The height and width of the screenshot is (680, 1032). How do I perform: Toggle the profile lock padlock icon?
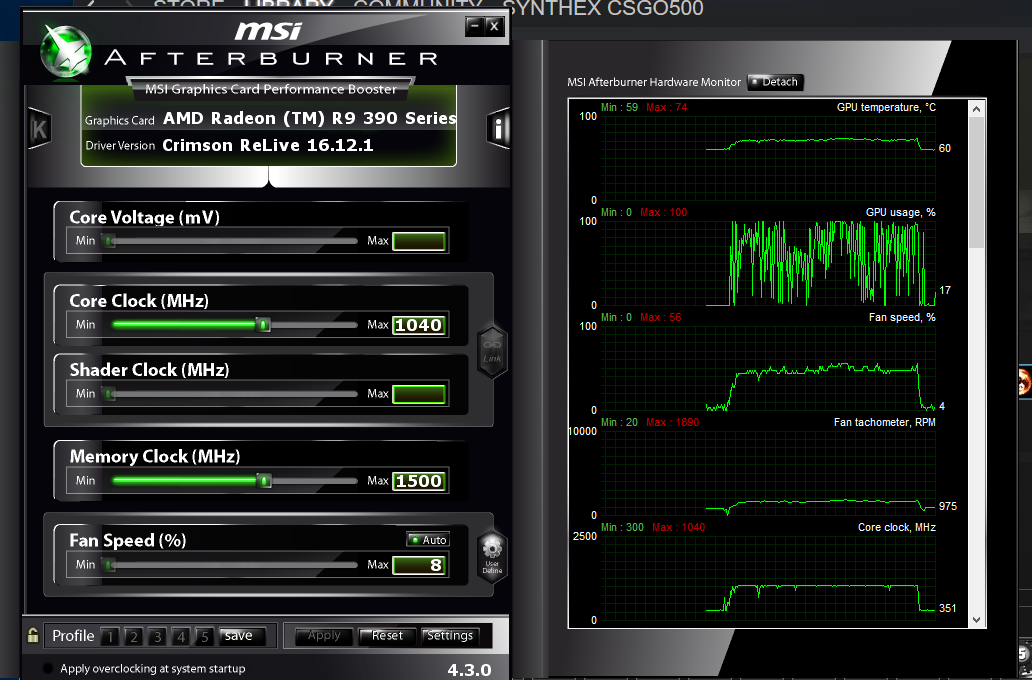pyautogui.click(x=32, y=635)
